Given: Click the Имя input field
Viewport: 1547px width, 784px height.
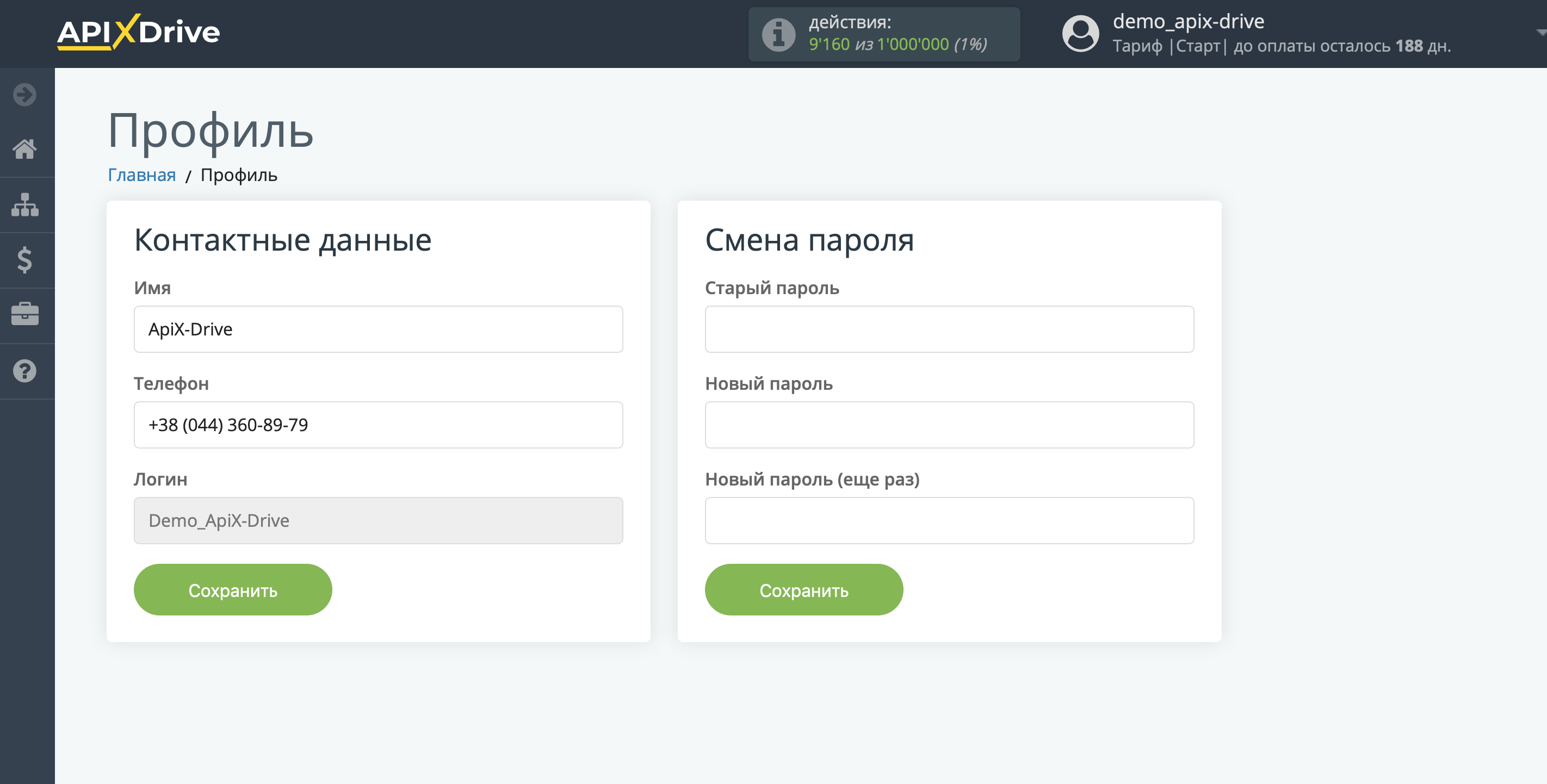Looking at the screenshot, I should click(379, 329).
